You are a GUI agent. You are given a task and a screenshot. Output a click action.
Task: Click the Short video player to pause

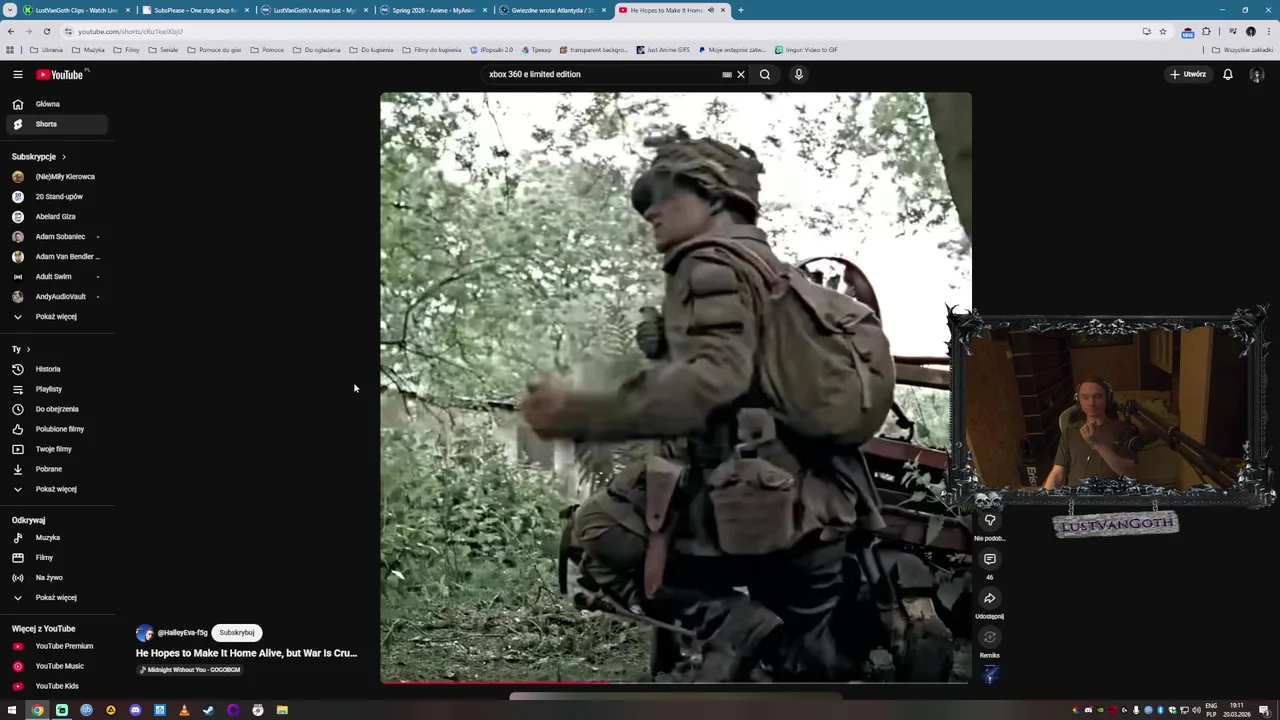(675, 388)
